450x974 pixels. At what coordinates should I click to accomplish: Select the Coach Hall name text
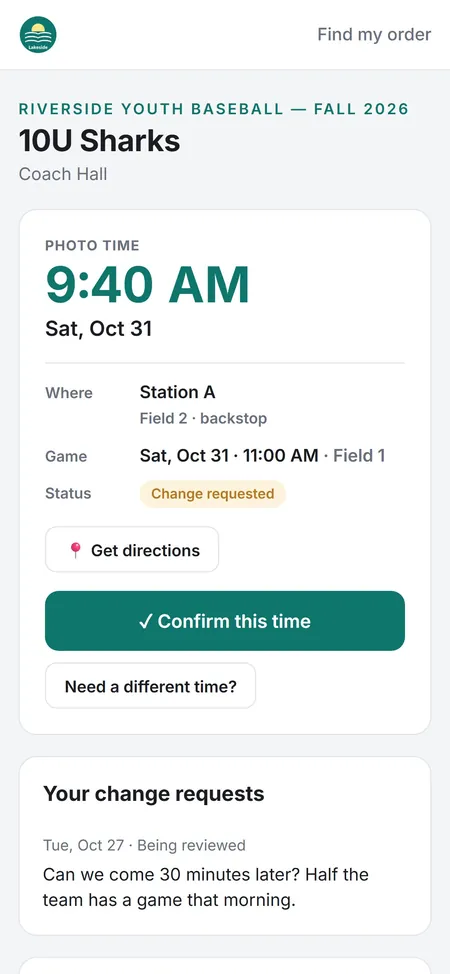pyautogui.click(x=63, y=174)
